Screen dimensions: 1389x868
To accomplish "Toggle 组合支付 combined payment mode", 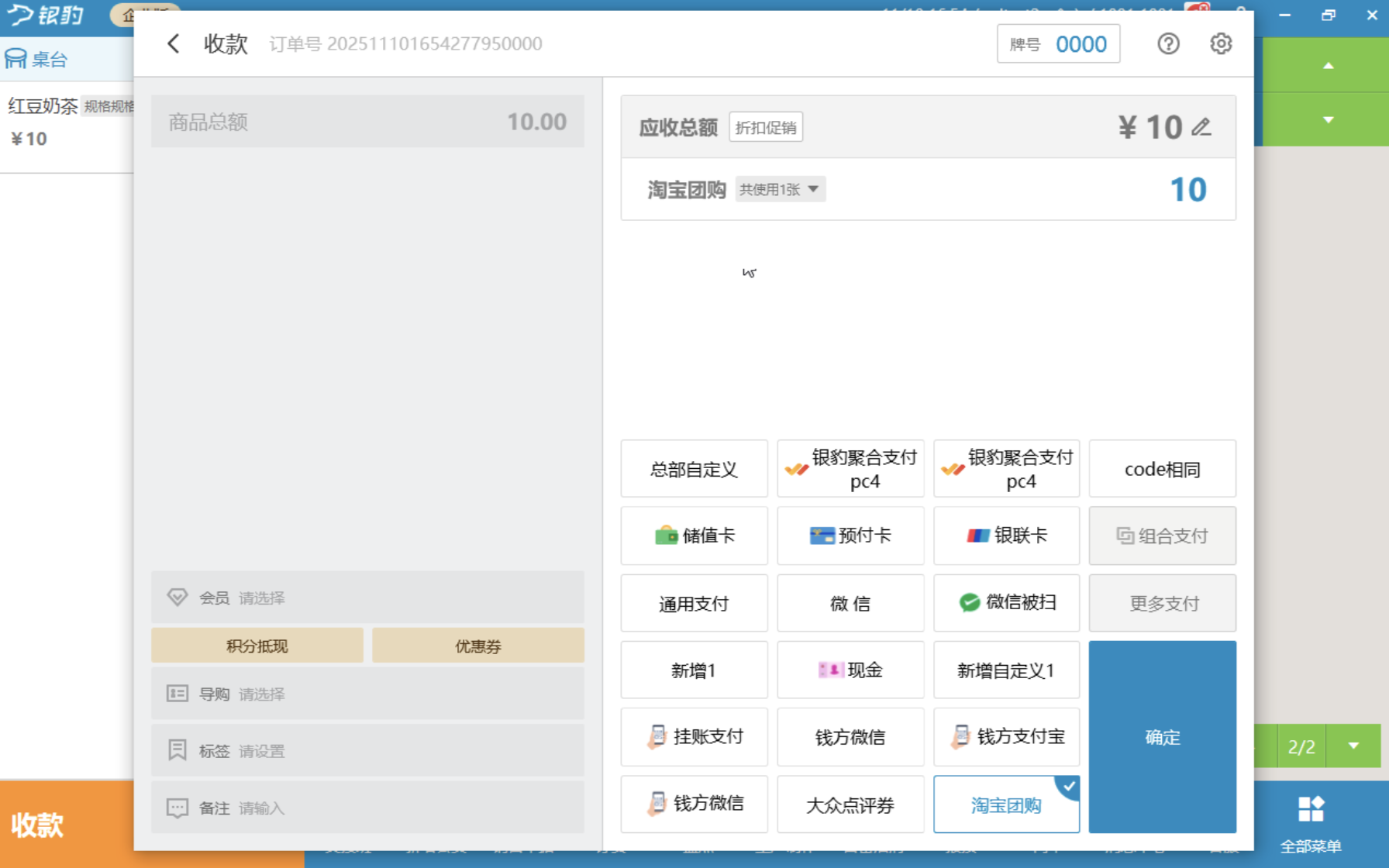I will tap(1162, 536).
